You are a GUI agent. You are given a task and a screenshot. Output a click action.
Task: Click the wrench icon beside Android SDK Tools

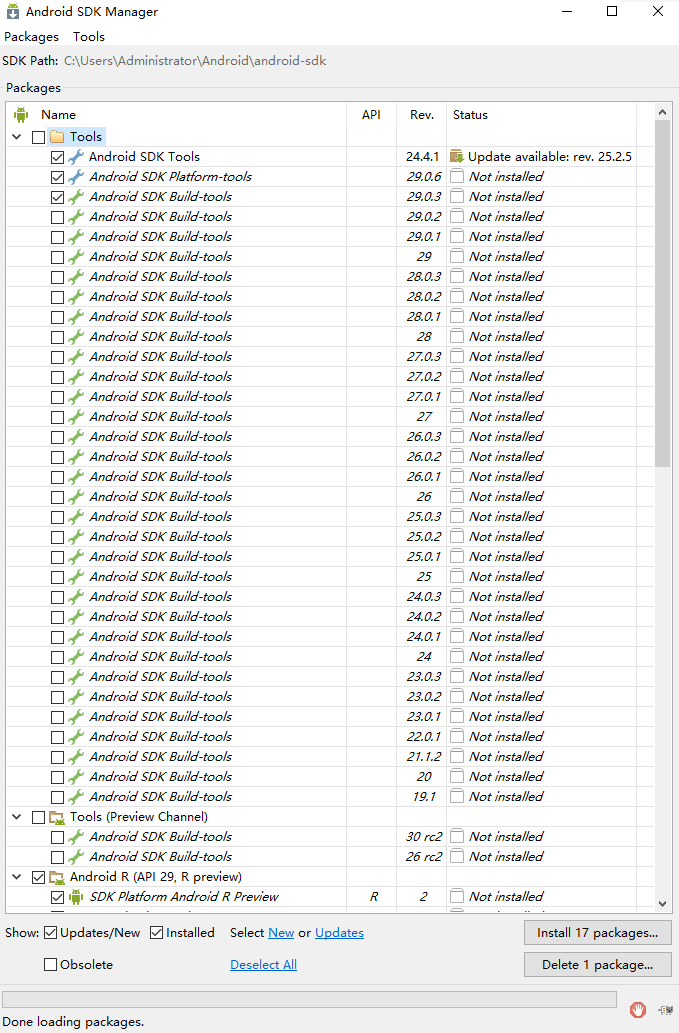click(x=76, y=157)
